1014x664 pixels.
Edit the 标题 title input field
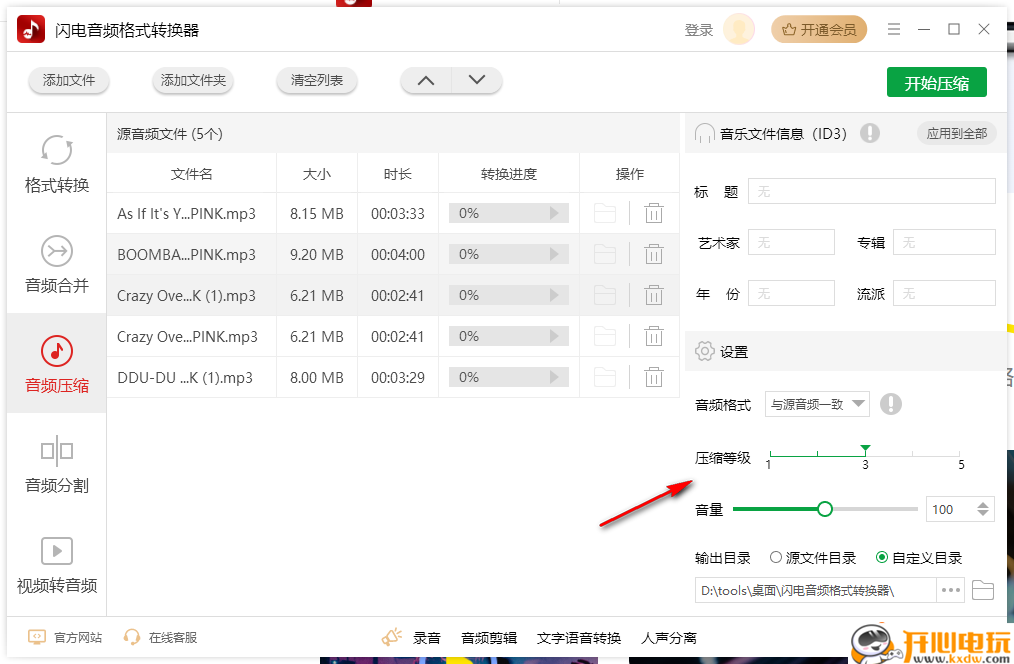point(871,190)
